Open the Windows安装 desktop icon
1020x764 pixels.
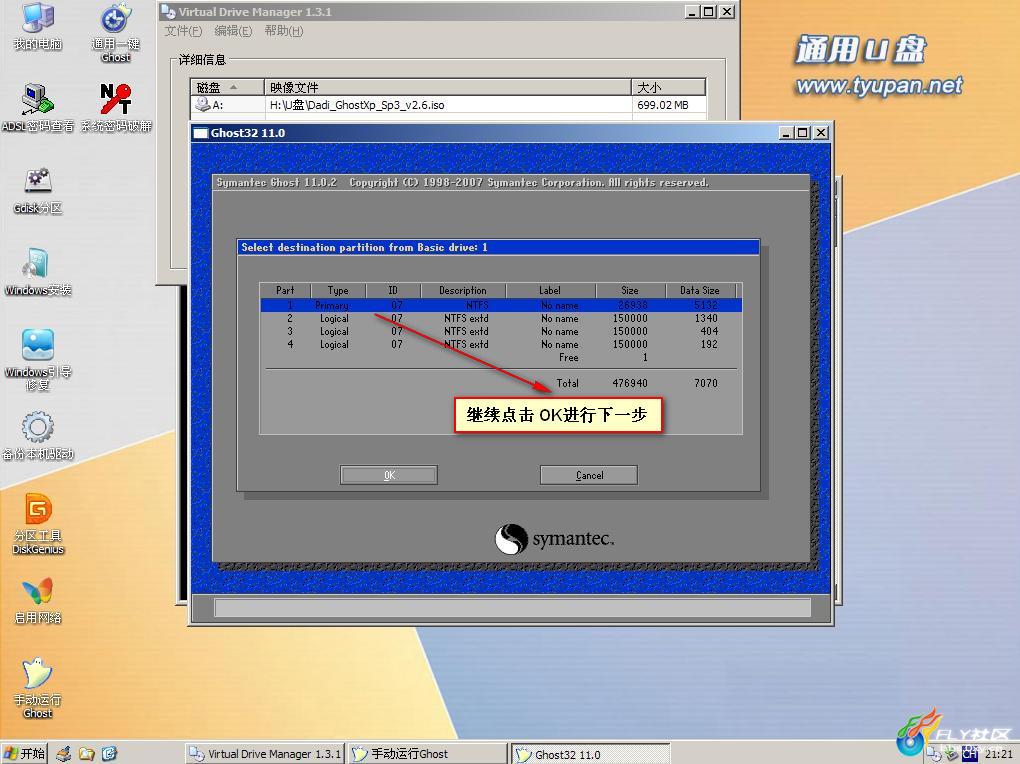(38, 272)
